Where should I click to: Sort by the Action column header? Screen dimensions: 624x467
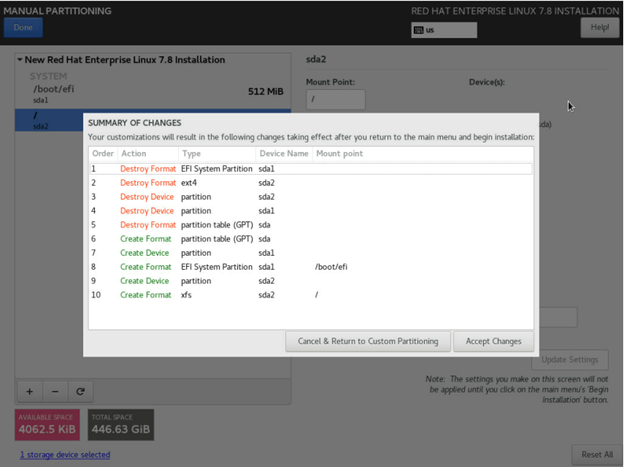[x=134, y=154]
